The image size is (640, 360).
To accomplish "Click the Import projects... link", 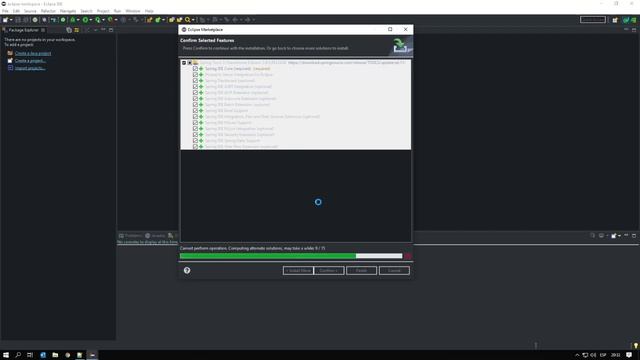I will (x=30, y=68).
